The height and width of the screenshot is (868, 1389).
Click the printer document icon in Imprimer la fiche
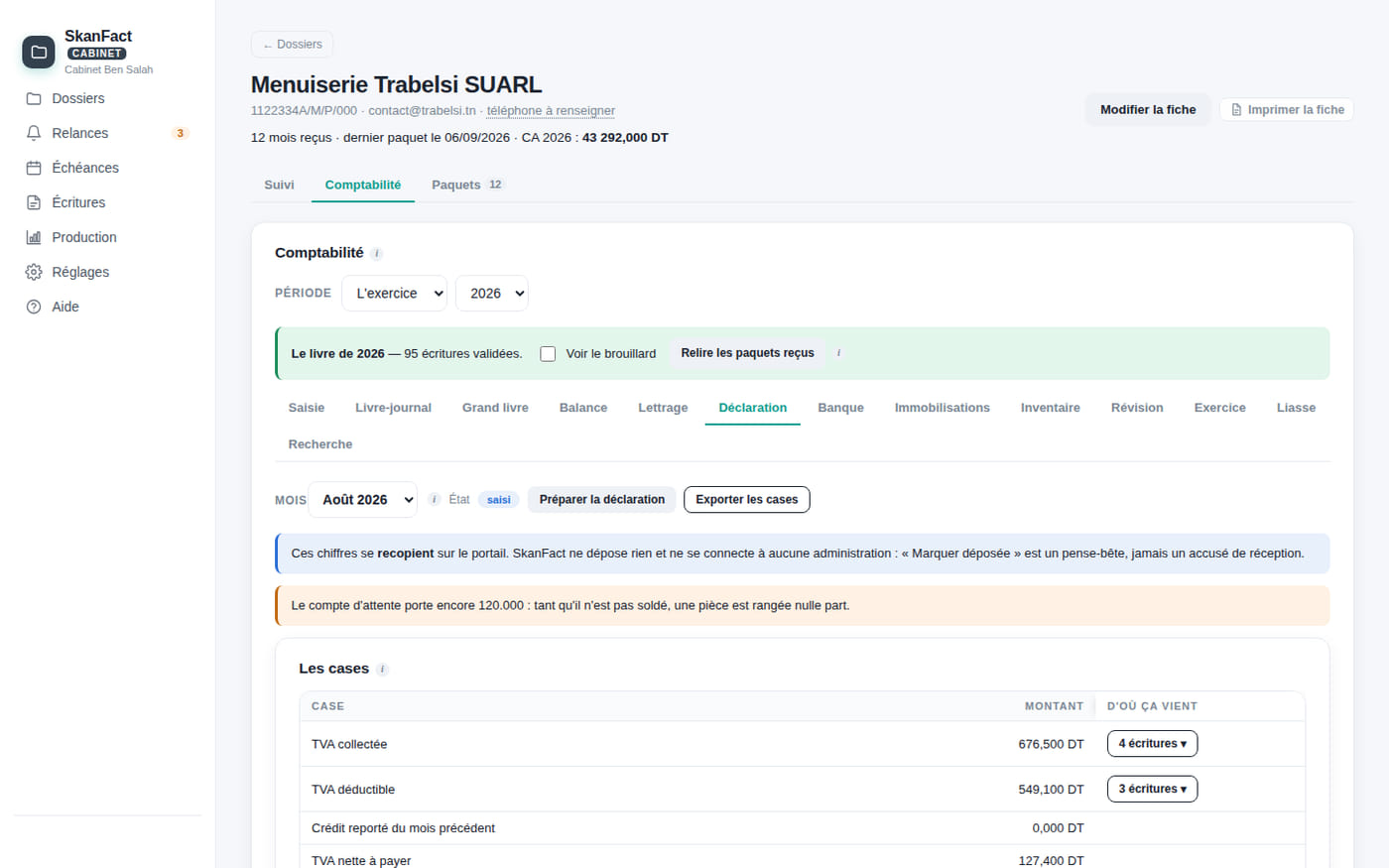coord(1236,110)
